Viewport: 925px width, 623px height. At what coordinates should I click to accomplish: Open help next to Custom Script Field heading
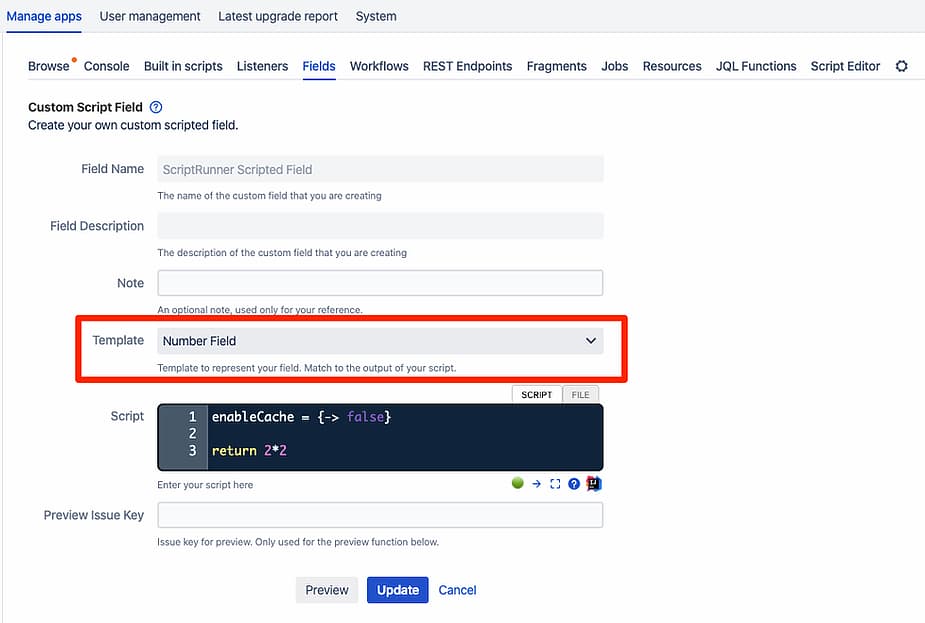[155, 107]
